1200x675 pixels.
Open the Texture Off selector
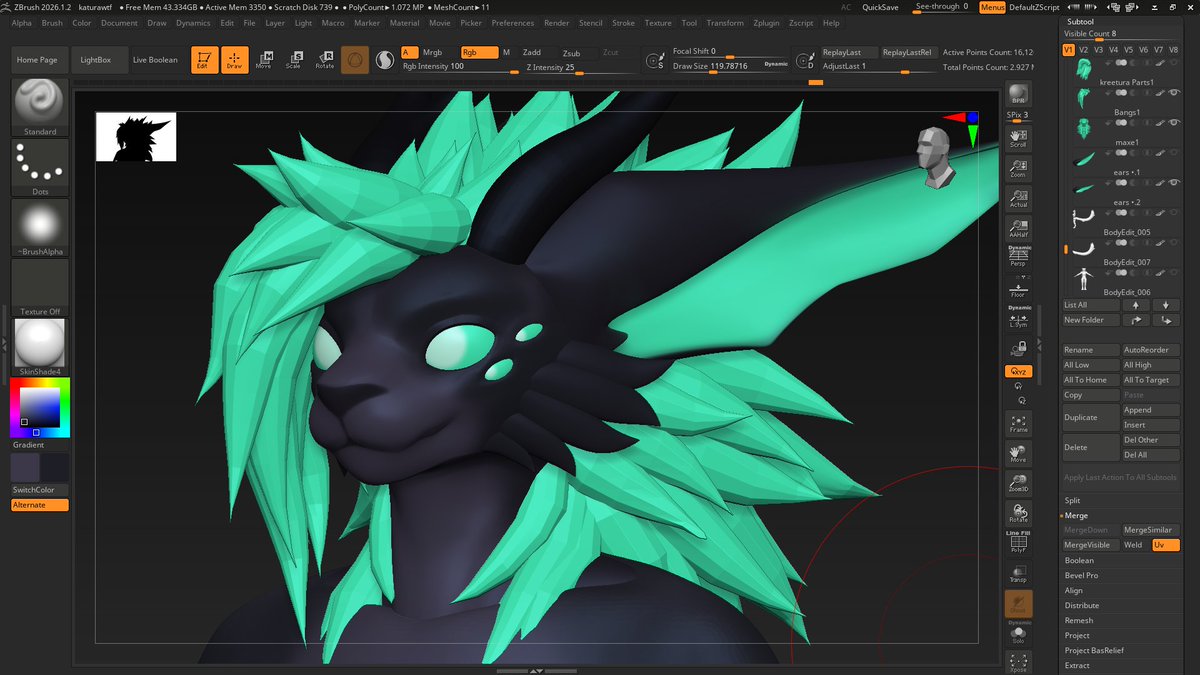[x=40, y=287]
